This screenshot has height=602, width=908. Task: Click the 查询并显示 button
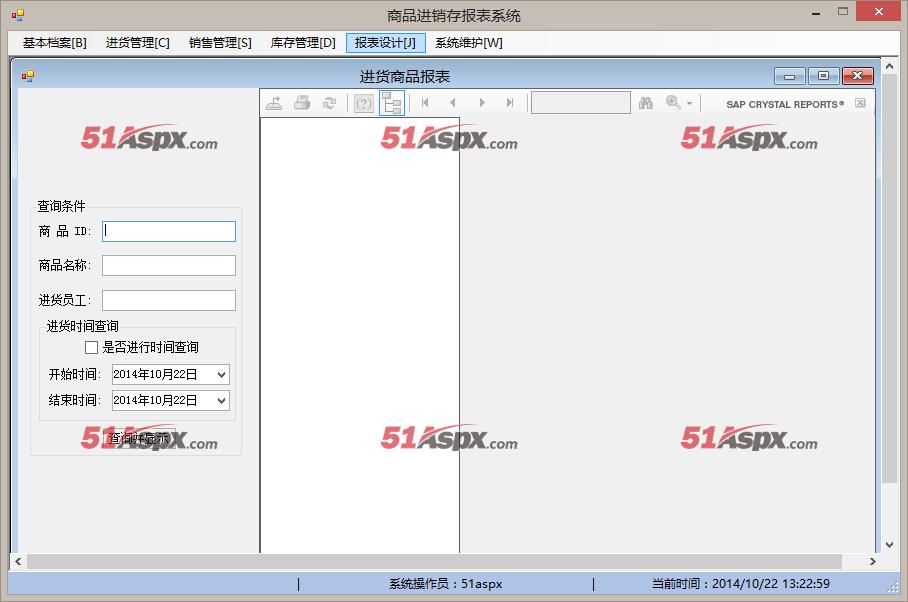[139, 438]
